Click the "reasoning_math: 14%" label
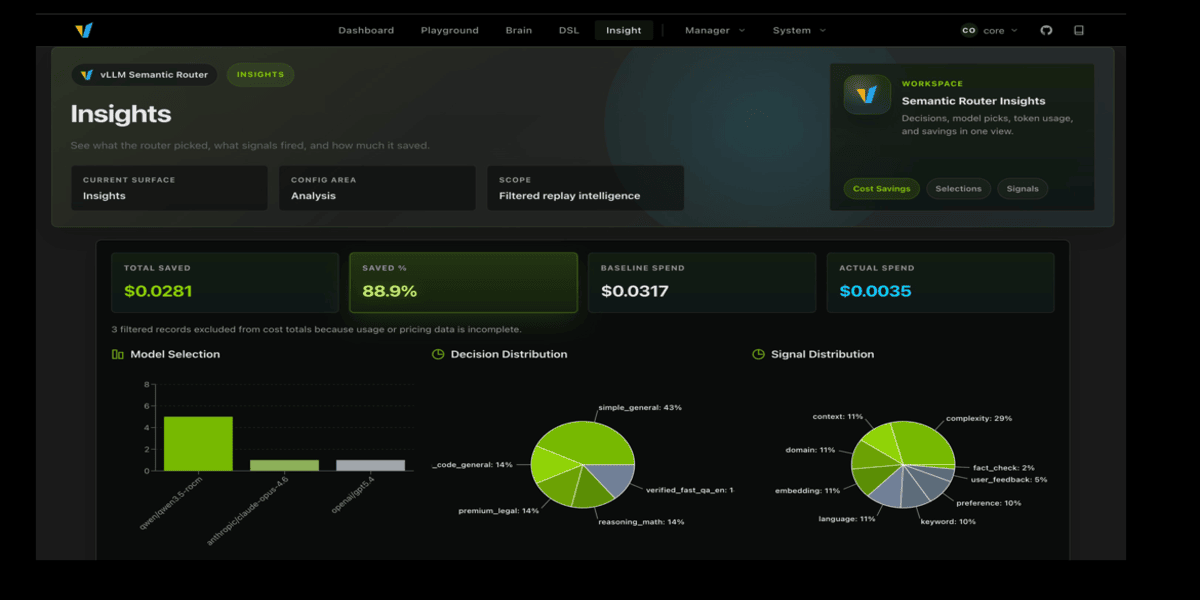Screen dimensions: 1200x600 click(640, 522)
